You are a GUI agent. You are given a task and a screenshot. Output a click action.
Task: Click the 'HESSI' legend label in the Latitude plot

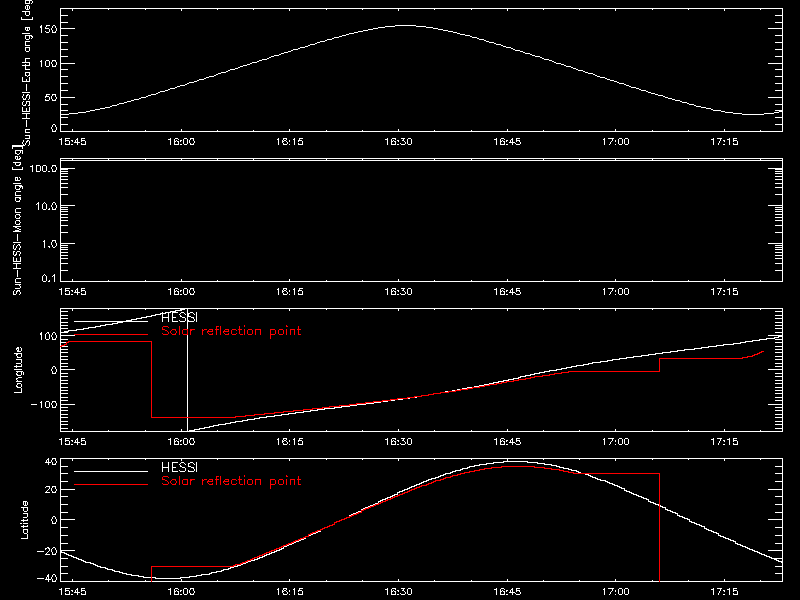click(x=179, y=467)
